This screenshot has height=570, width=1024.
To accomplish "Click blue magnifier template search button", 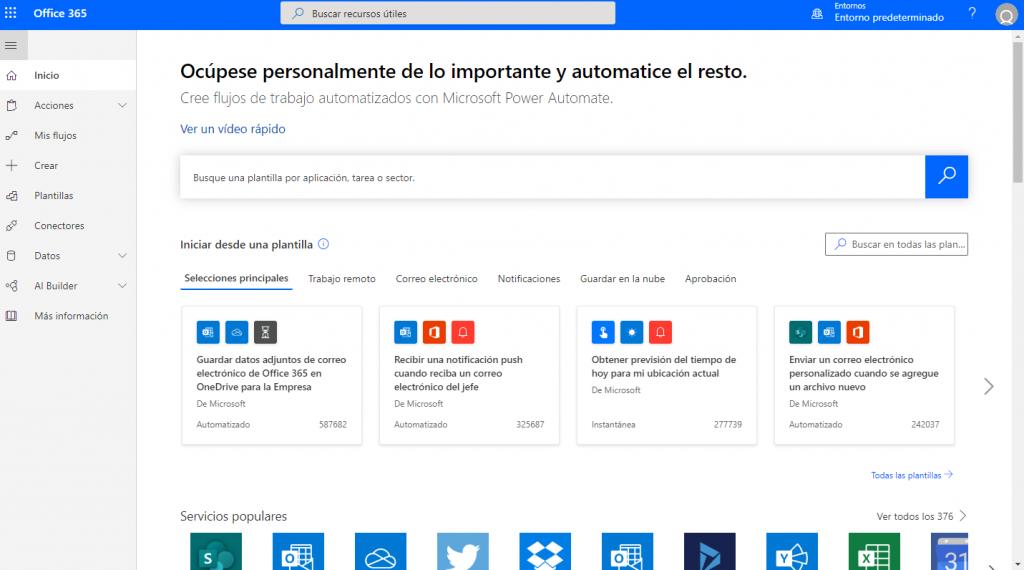I will coord(946,176).
